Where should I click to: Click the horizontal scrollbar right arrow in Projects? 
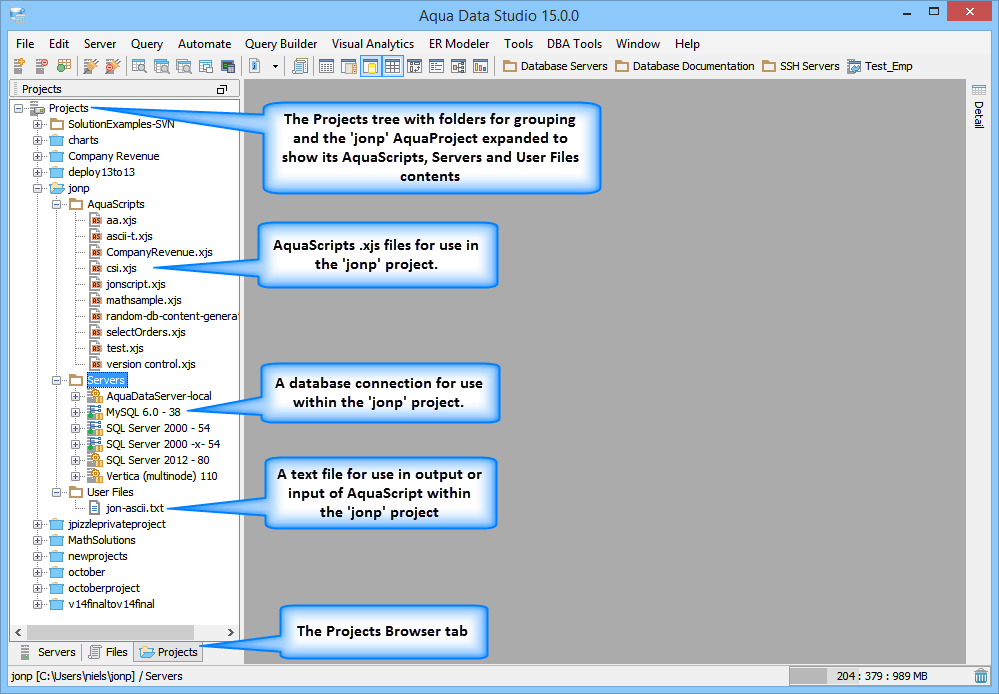tap(231, 632)
